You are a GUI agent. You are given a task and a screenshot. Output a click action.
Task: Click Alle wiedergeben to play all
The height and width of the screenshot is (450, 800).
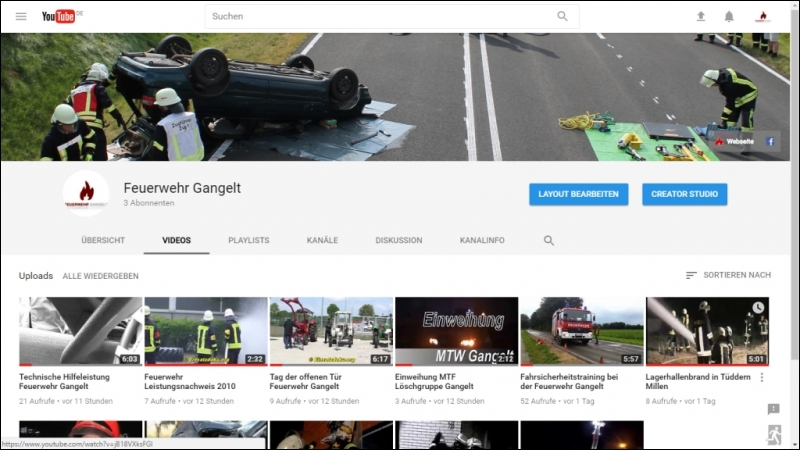click(x=101, y=276)
